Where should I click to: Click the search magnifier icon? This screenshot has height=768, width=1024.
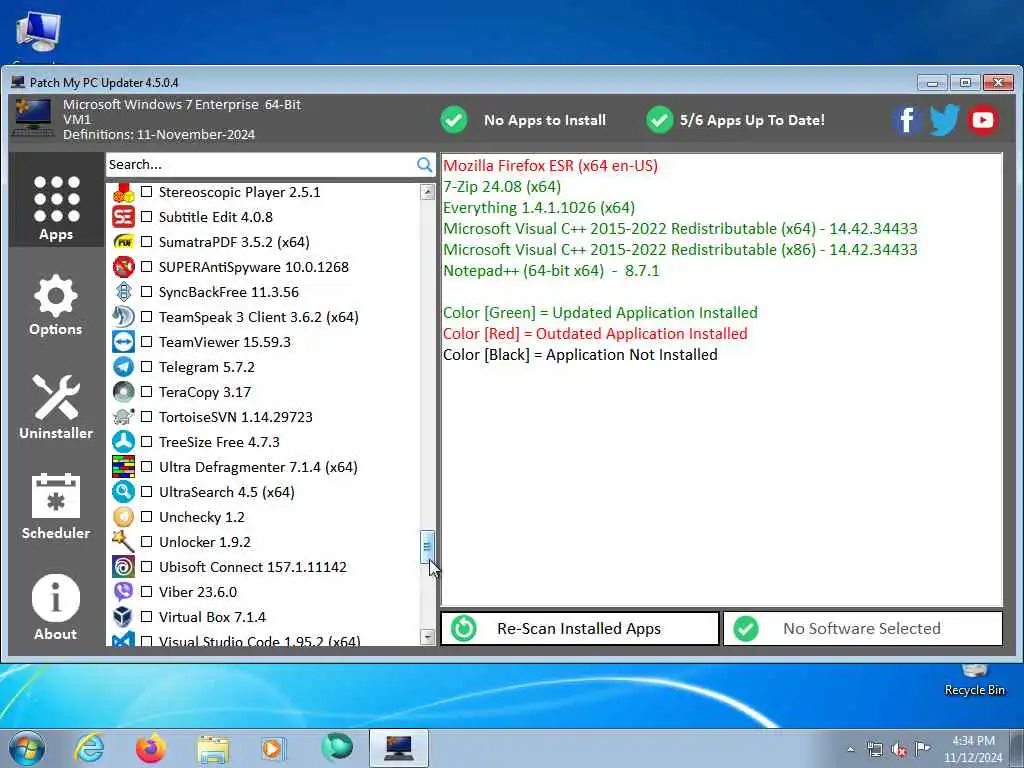click(x=424, y=165)
